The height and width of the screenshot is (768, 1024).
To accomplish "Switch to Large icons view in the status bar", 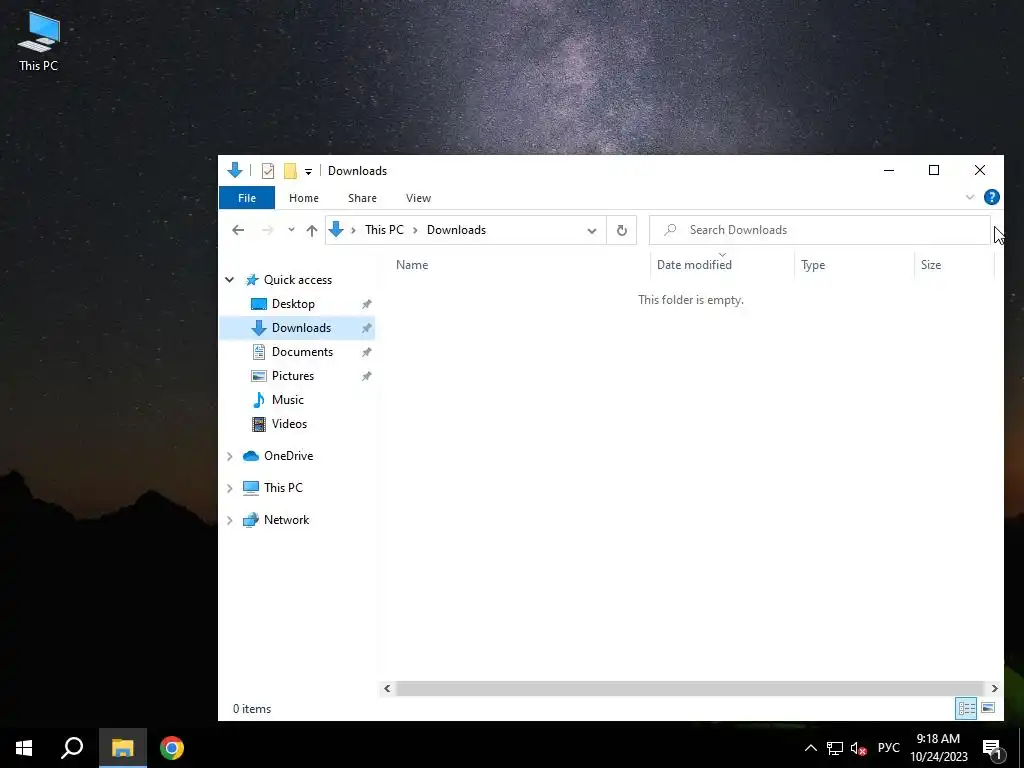I will 988,708.
